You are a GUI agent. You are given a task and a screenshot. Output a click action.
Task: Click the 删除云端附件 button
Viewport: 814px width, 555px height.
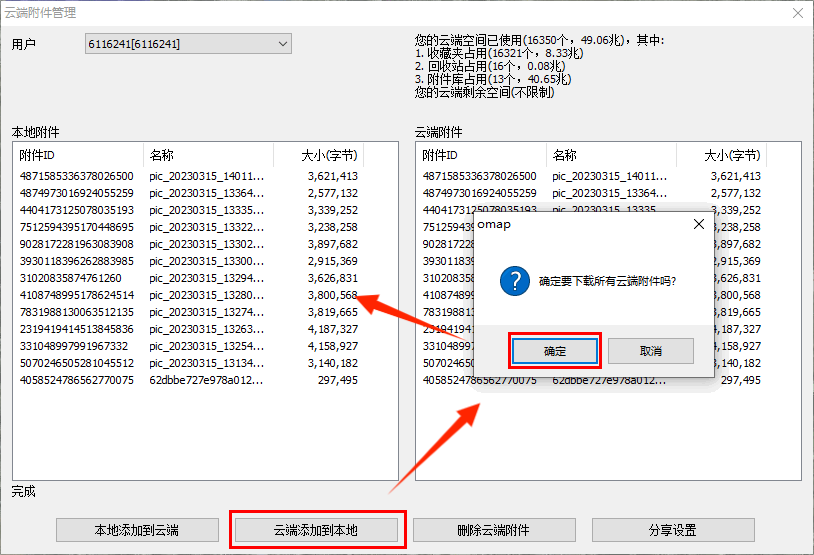pos(494,530)
